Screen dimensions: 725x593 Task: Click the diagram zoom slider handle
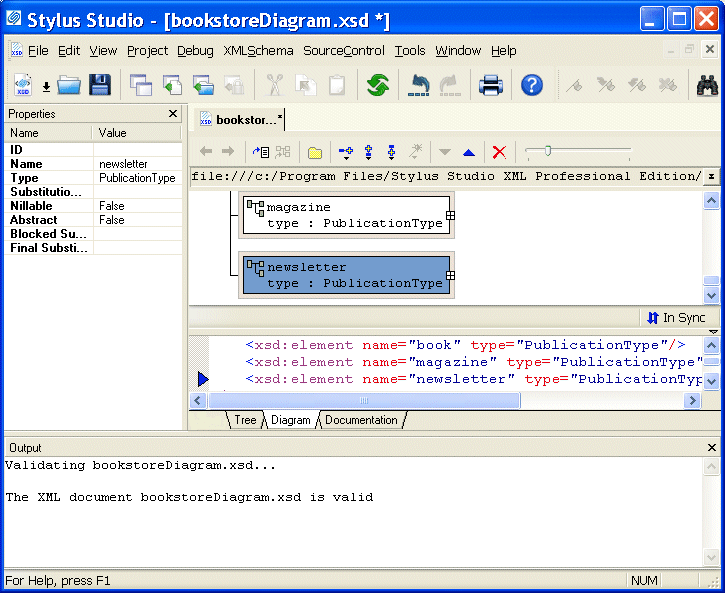tap(546, 151)
